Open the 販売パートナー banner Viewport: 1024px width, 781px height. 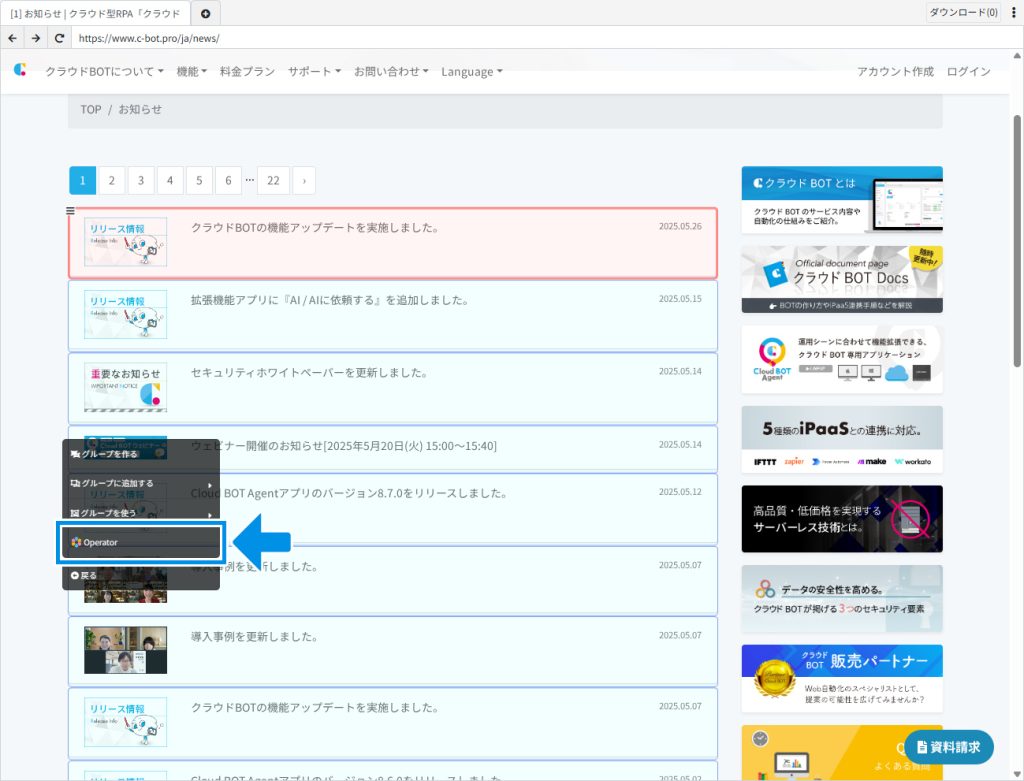point(842,678)
